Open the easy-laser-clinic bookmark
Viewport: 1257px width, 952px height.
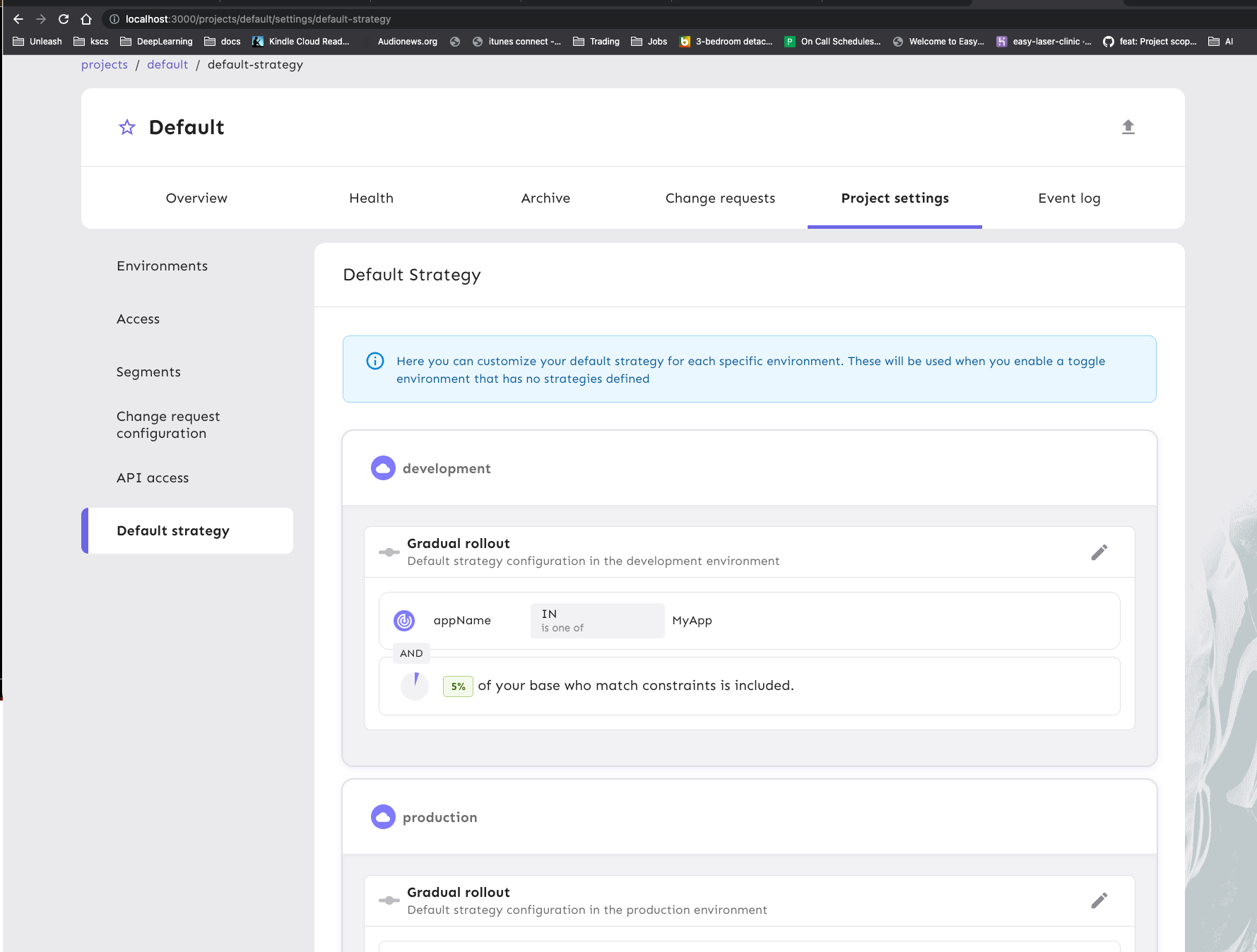pyautogui.click(x=1044, y=42)
